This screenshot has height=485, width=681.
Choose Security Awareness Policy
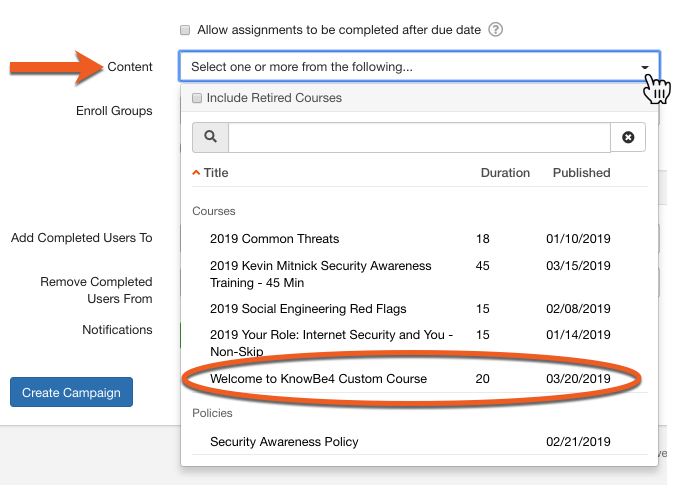284,441
